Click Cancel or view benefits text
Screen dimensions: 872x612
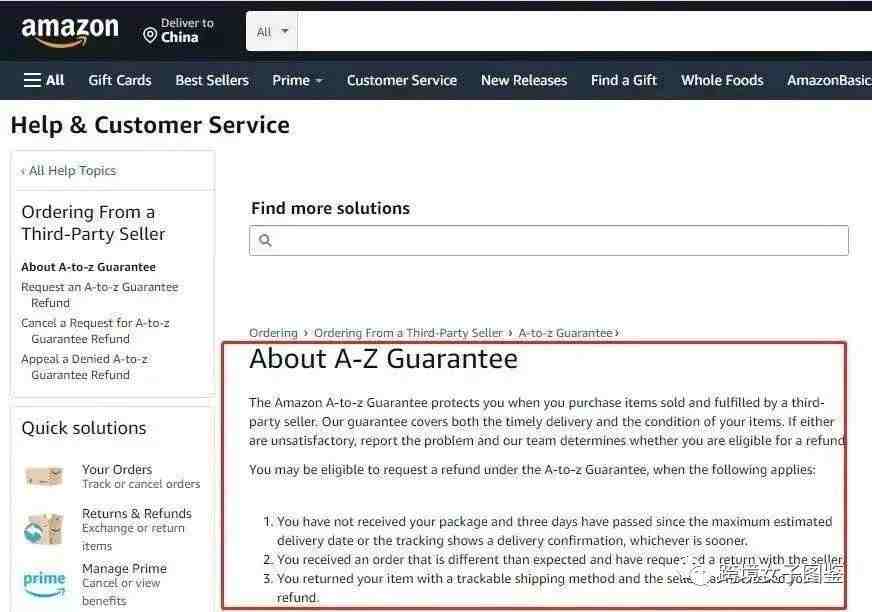pos(121,592)
